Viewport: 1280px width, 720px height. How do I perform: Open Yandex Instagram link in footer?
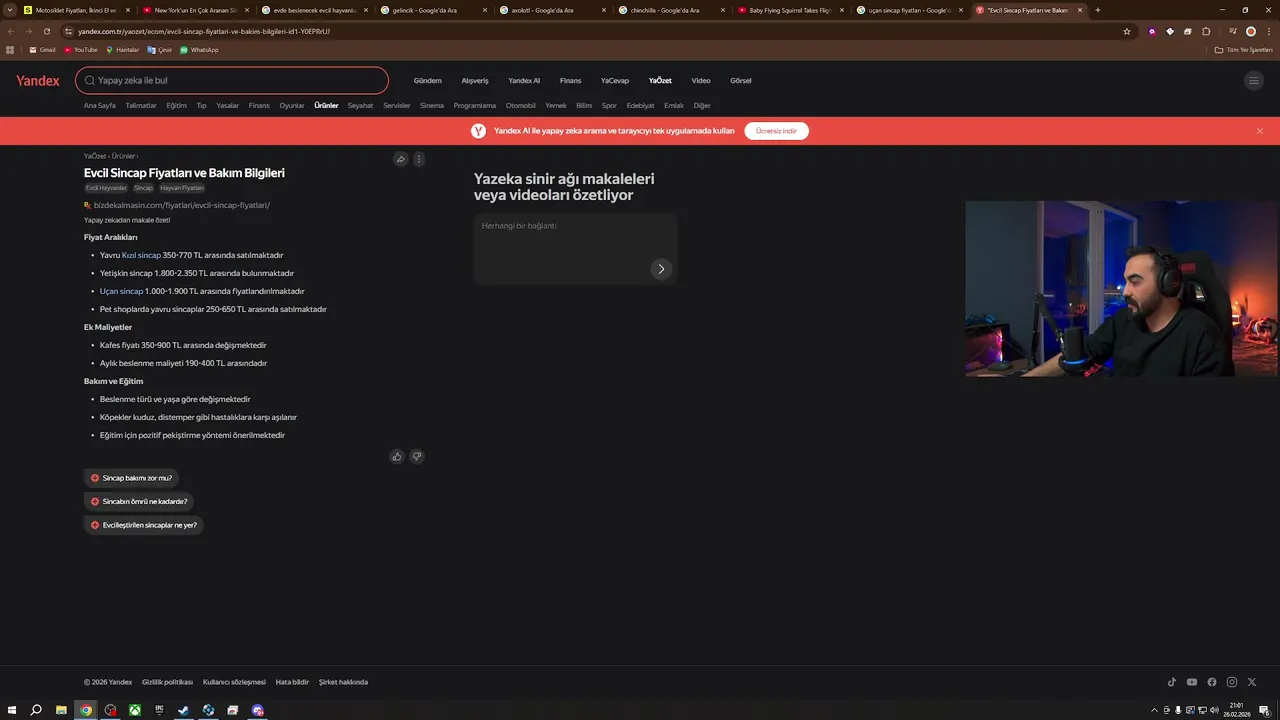click(1232, 682)
